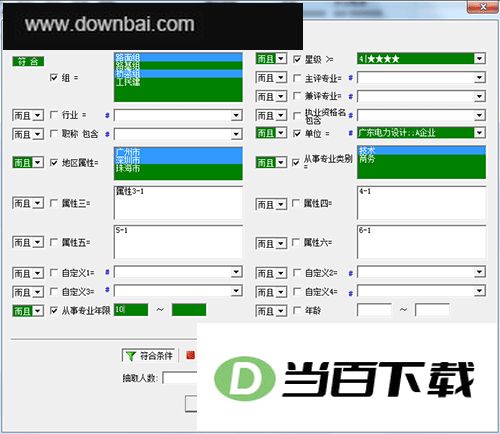This screenshot has height=434, width=500.
Task: Click the # marker beside 自定义4
Action: point(350,293)
